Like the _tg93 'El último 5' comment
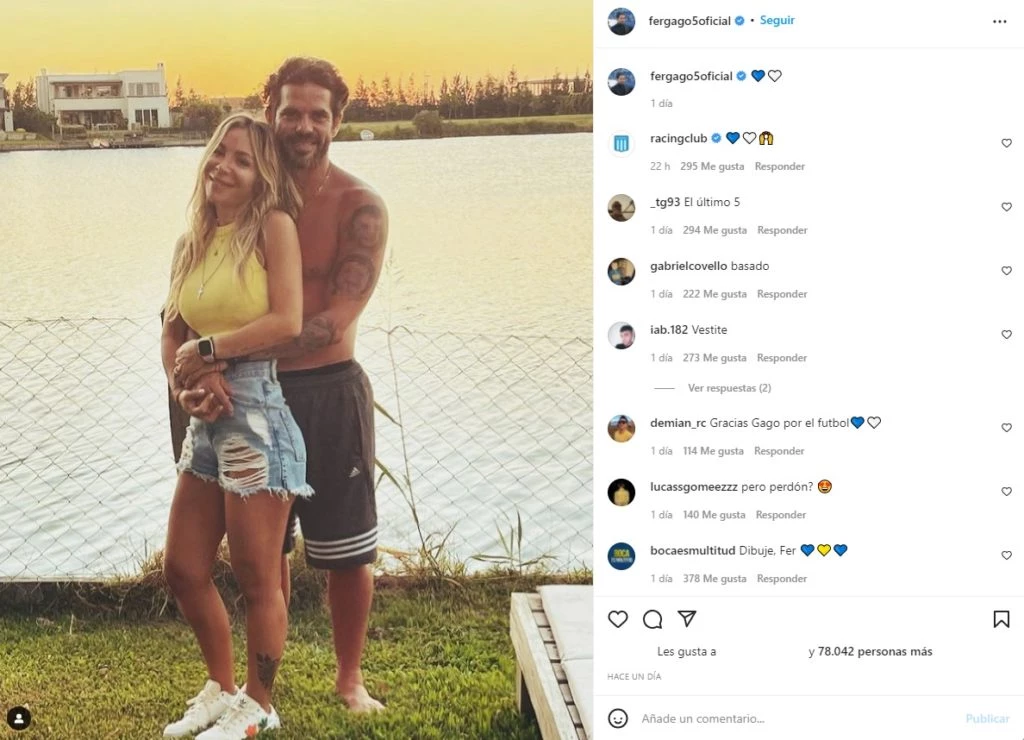 tap(1006, 207)
